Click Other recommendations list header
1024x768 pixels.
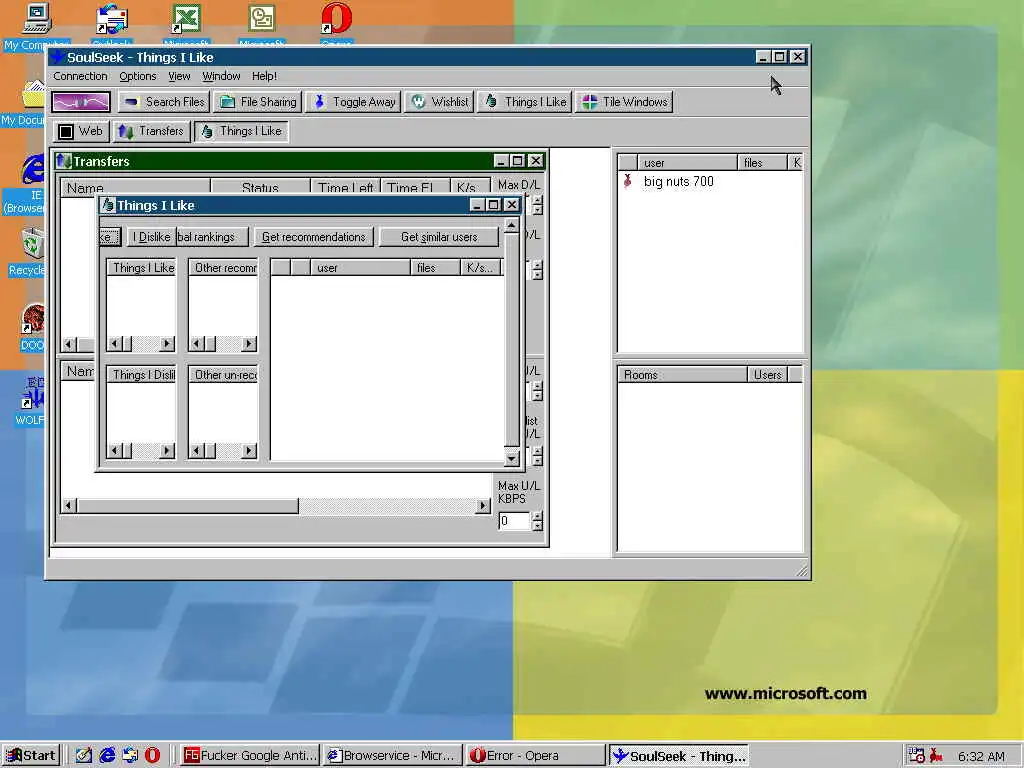(223, 268)
